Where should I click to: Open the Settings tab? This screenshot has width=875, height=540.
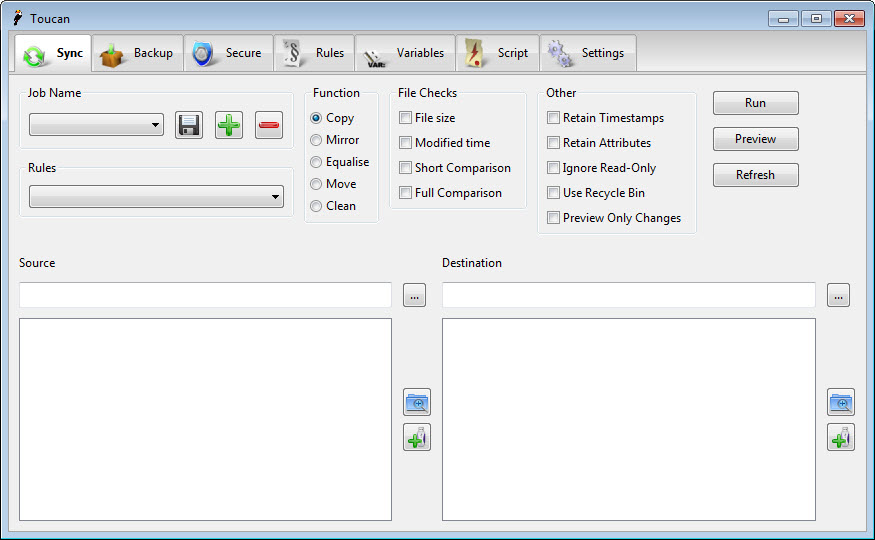(588, 54)
